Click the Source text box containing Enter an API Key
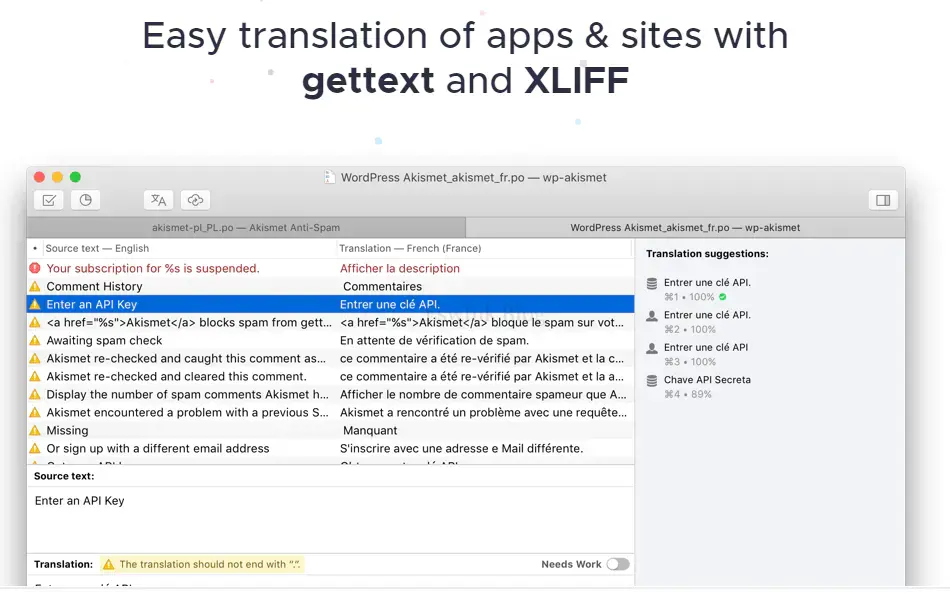 330,515
